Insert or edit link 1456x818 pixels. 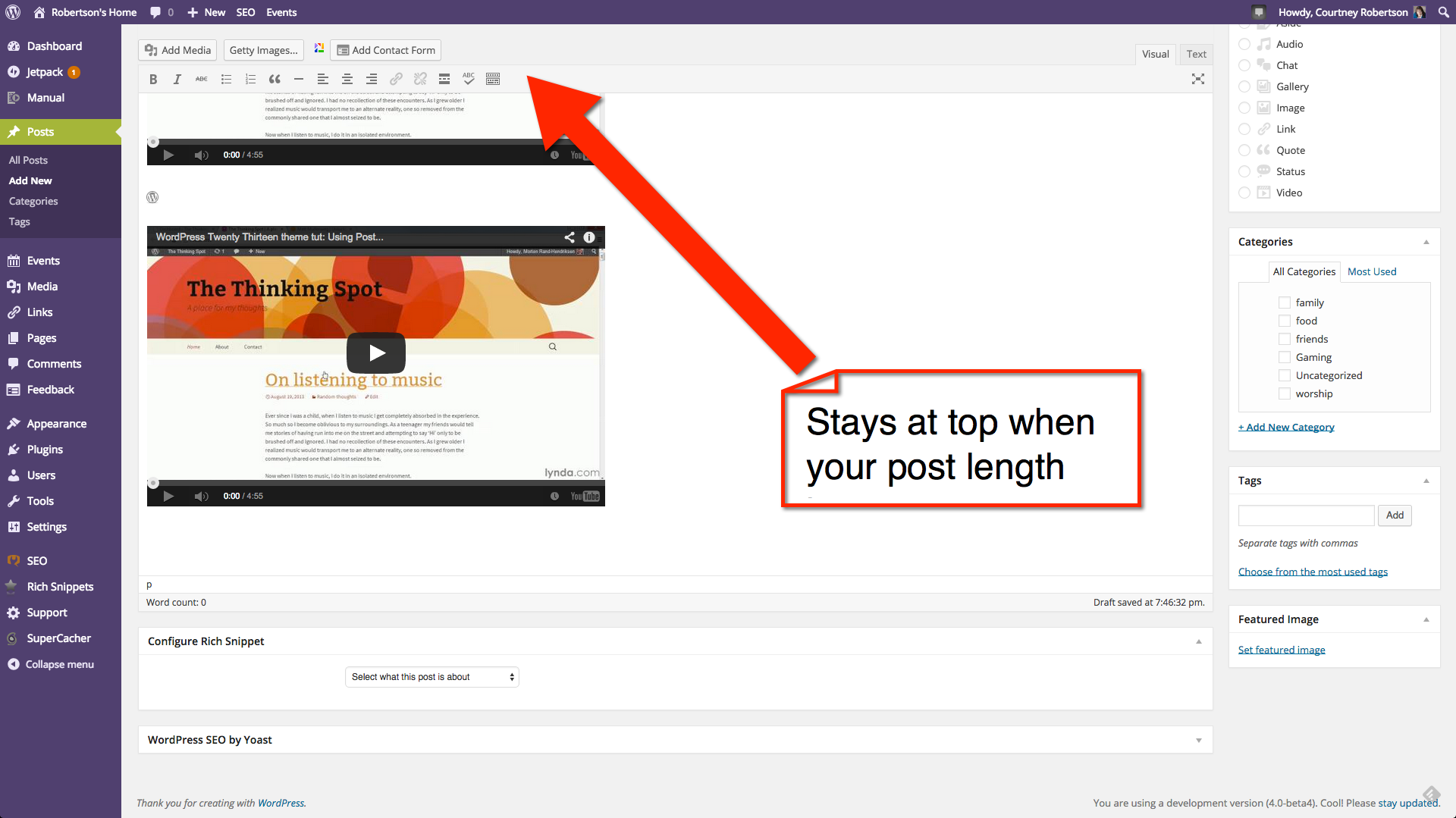396,79
